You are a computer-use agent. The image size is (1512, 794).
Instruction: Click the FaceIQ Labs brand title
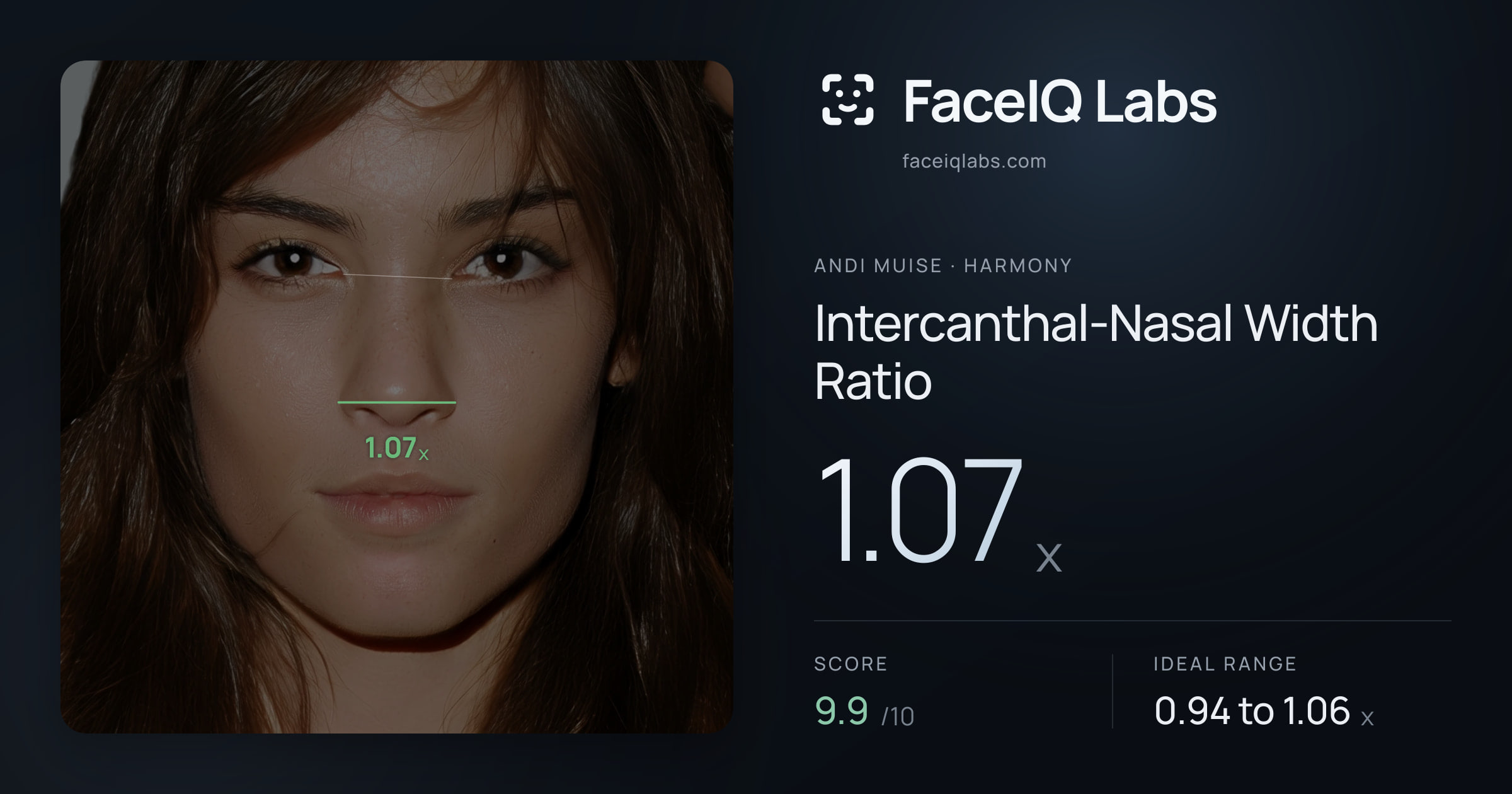pos(1060,101)
